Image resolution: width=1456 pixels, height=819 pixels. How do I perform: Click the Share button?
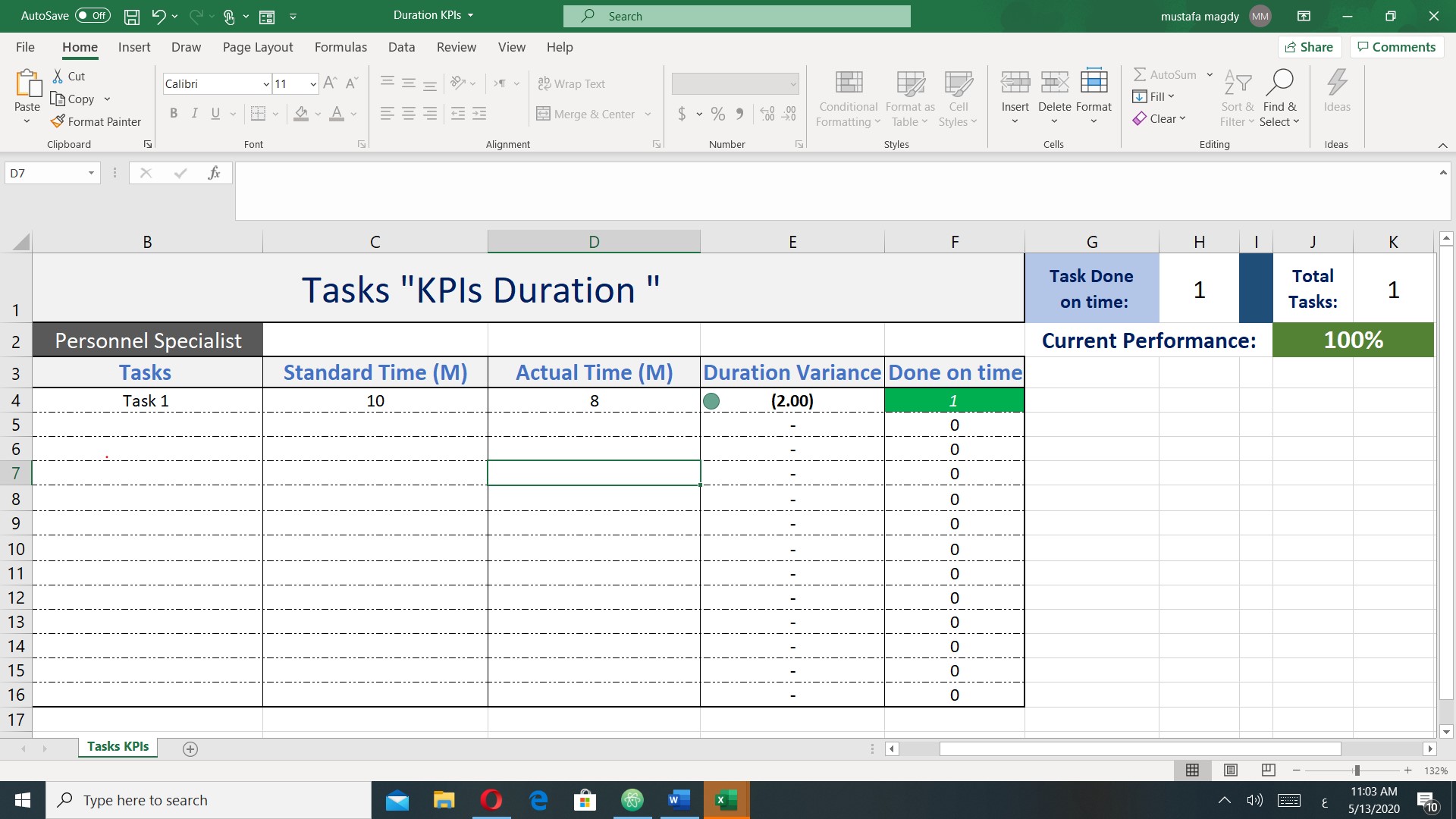click(1310, 46)
